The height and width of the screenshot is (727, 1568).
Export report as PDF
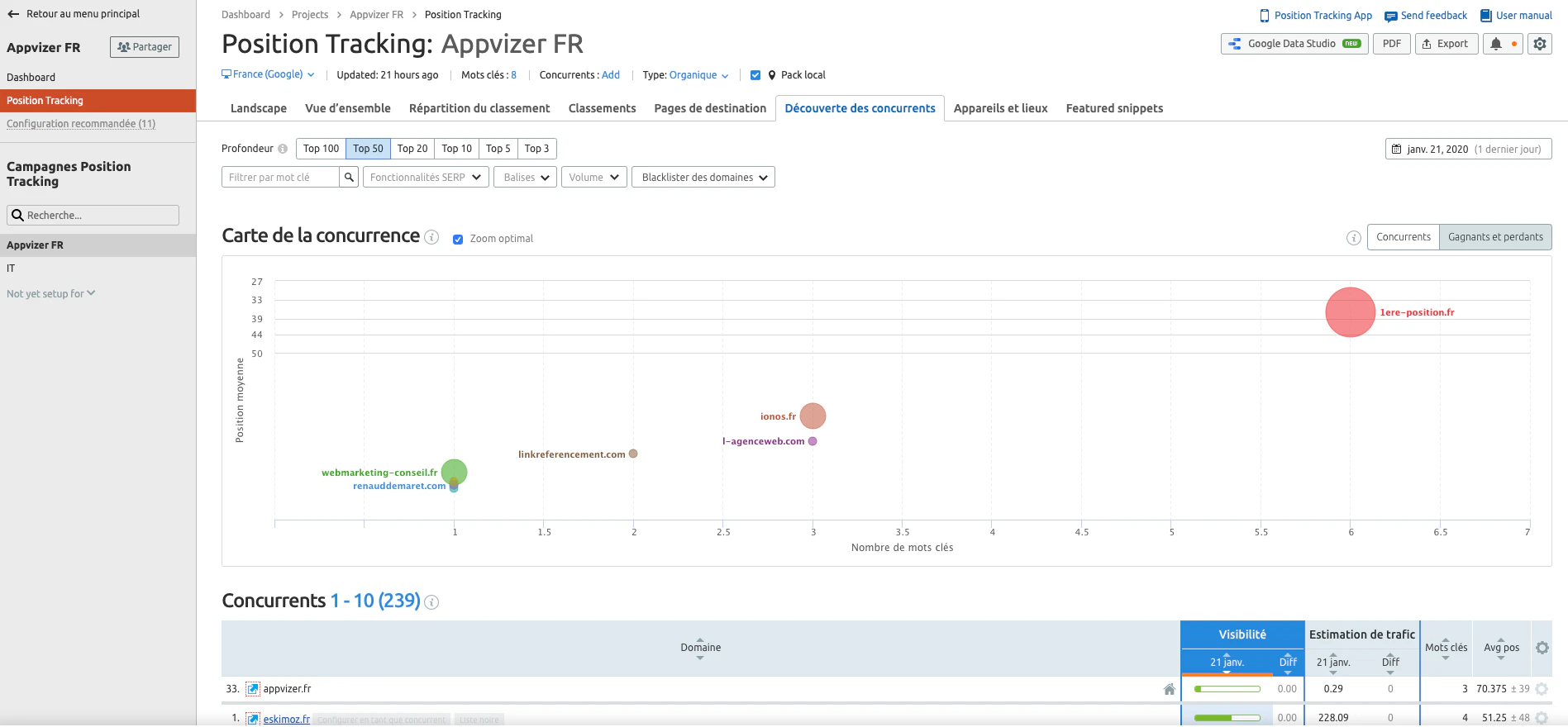1392,44
